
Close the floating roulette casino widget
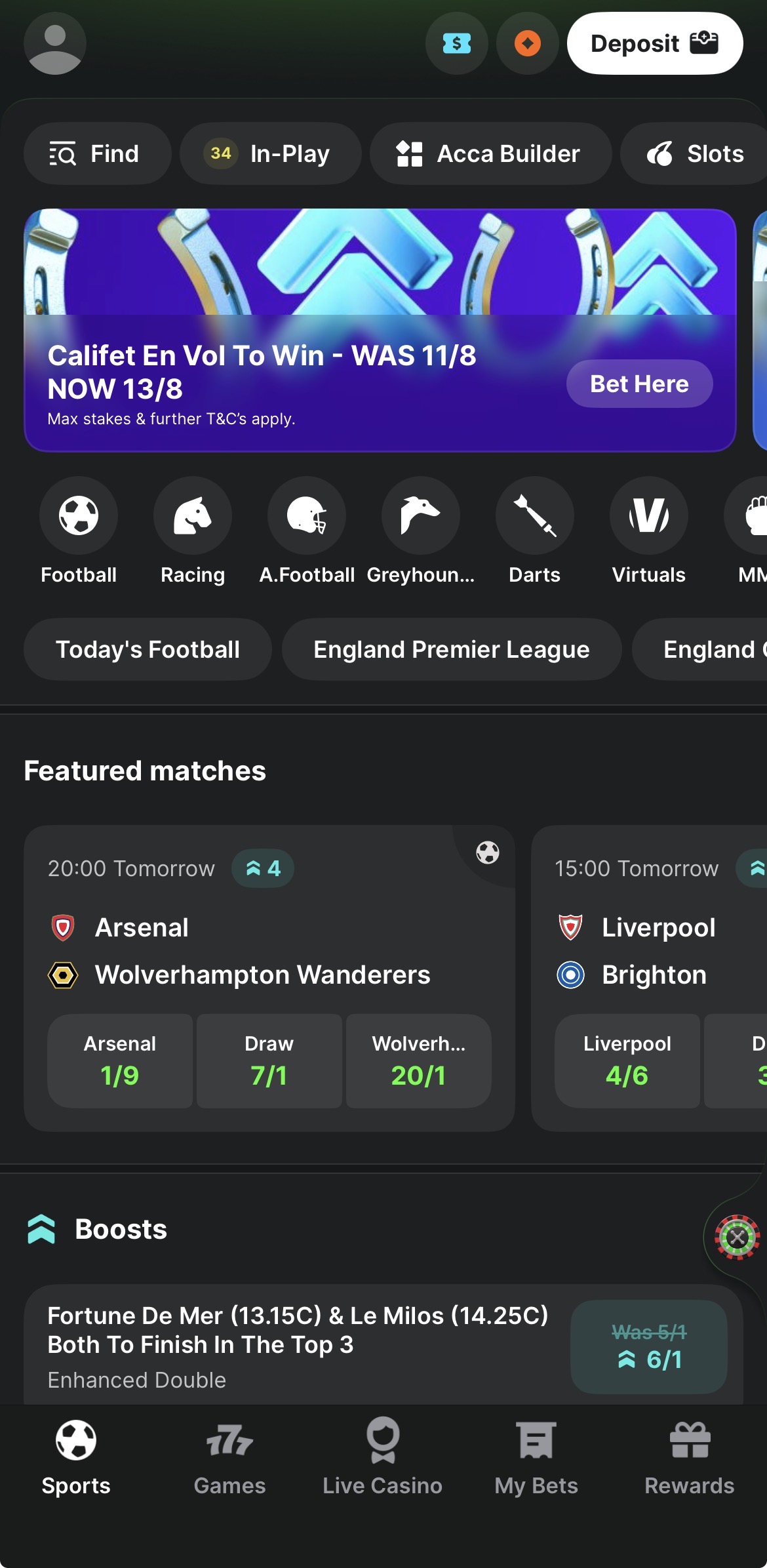point(737,1237)
